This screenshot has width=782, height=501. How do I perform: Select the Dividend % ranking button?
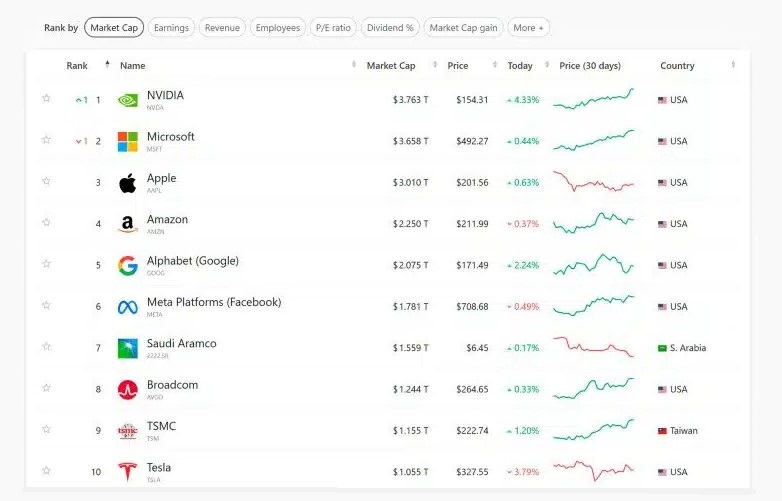[x=390, y=28]
